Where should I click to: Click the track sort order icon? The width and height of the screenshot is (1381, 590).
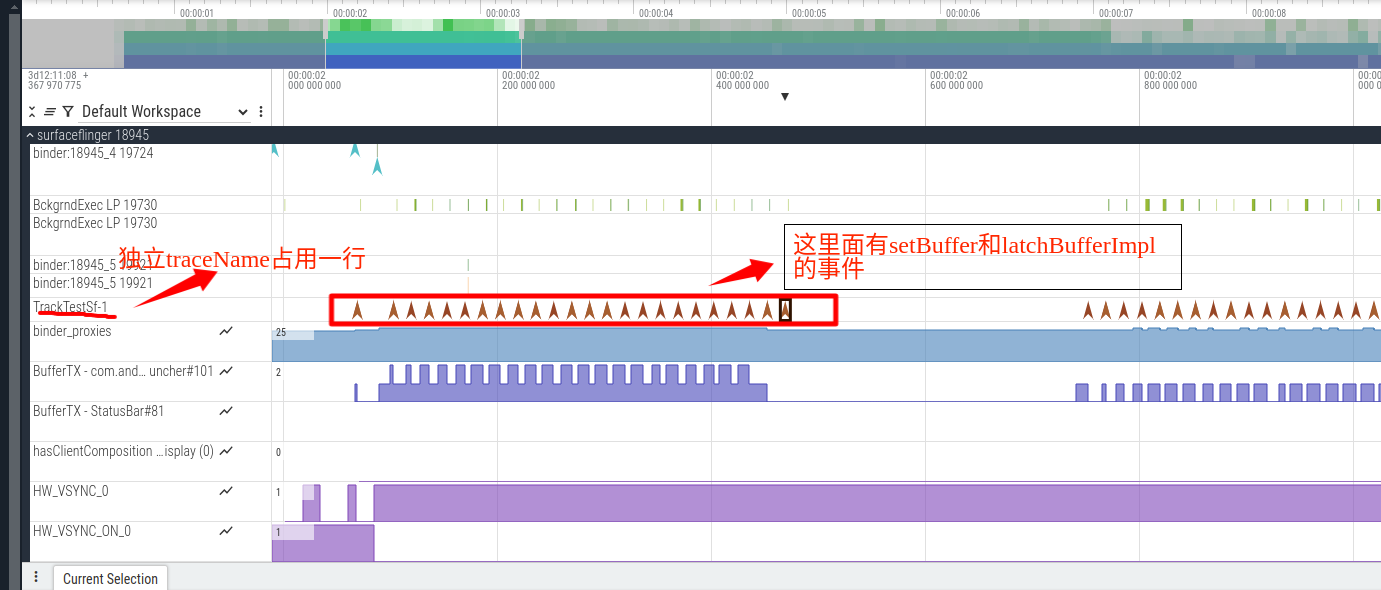point(50,112)
